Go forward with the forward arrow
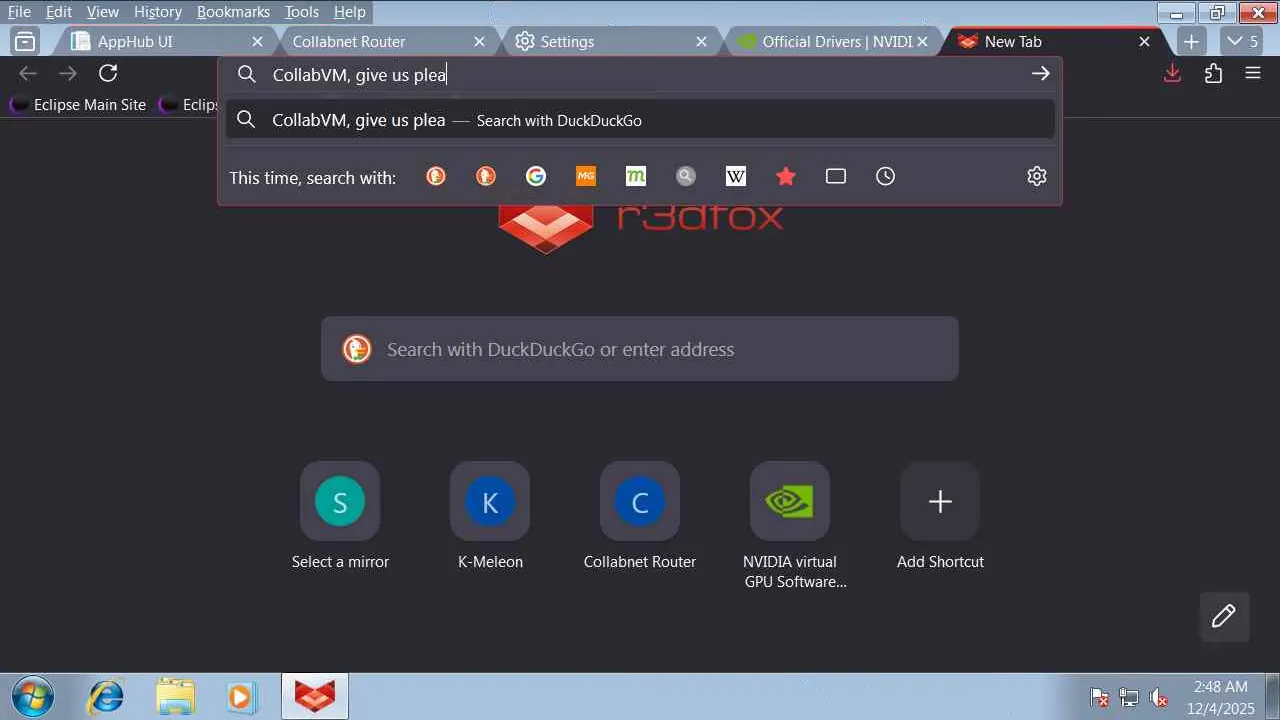The width and height of the screenshot is (1280, 720). click(x=68, y=73)
